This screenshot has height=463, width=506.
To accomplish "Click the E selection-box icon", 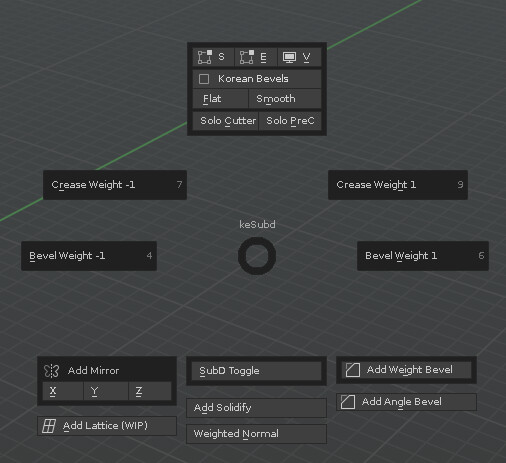I will click(247, 57).
